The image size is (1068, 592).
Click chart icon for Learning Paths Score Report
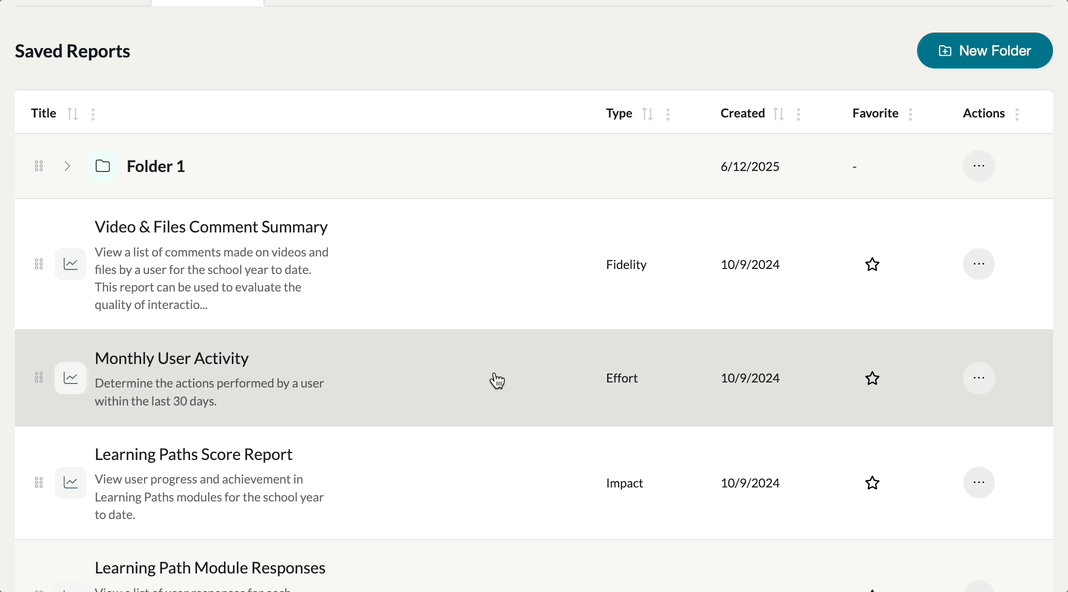[70, 483]
